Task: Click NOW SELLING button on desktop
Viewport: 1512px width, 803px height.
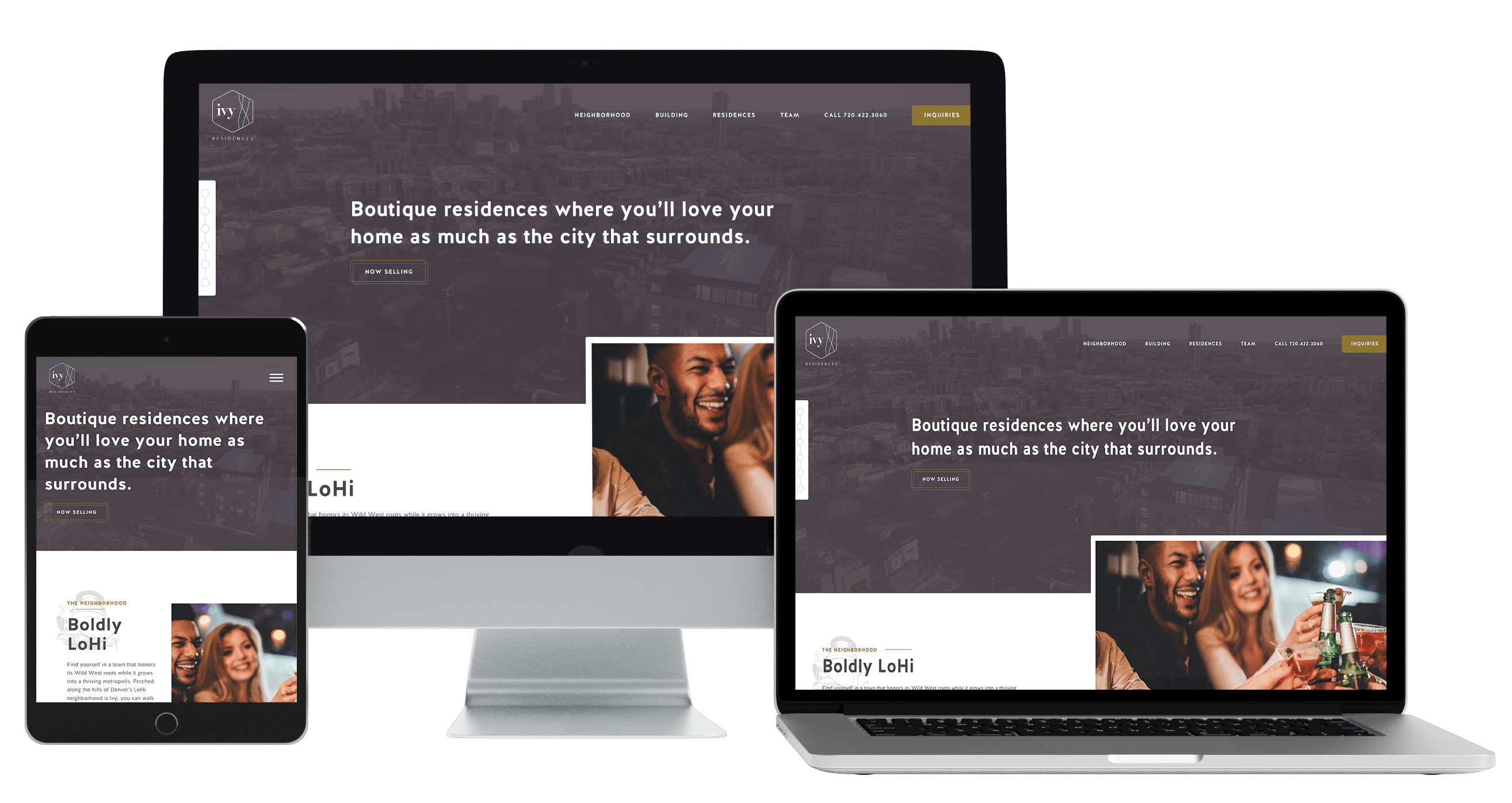Action: pyautogui.click(x=389, y=272)
